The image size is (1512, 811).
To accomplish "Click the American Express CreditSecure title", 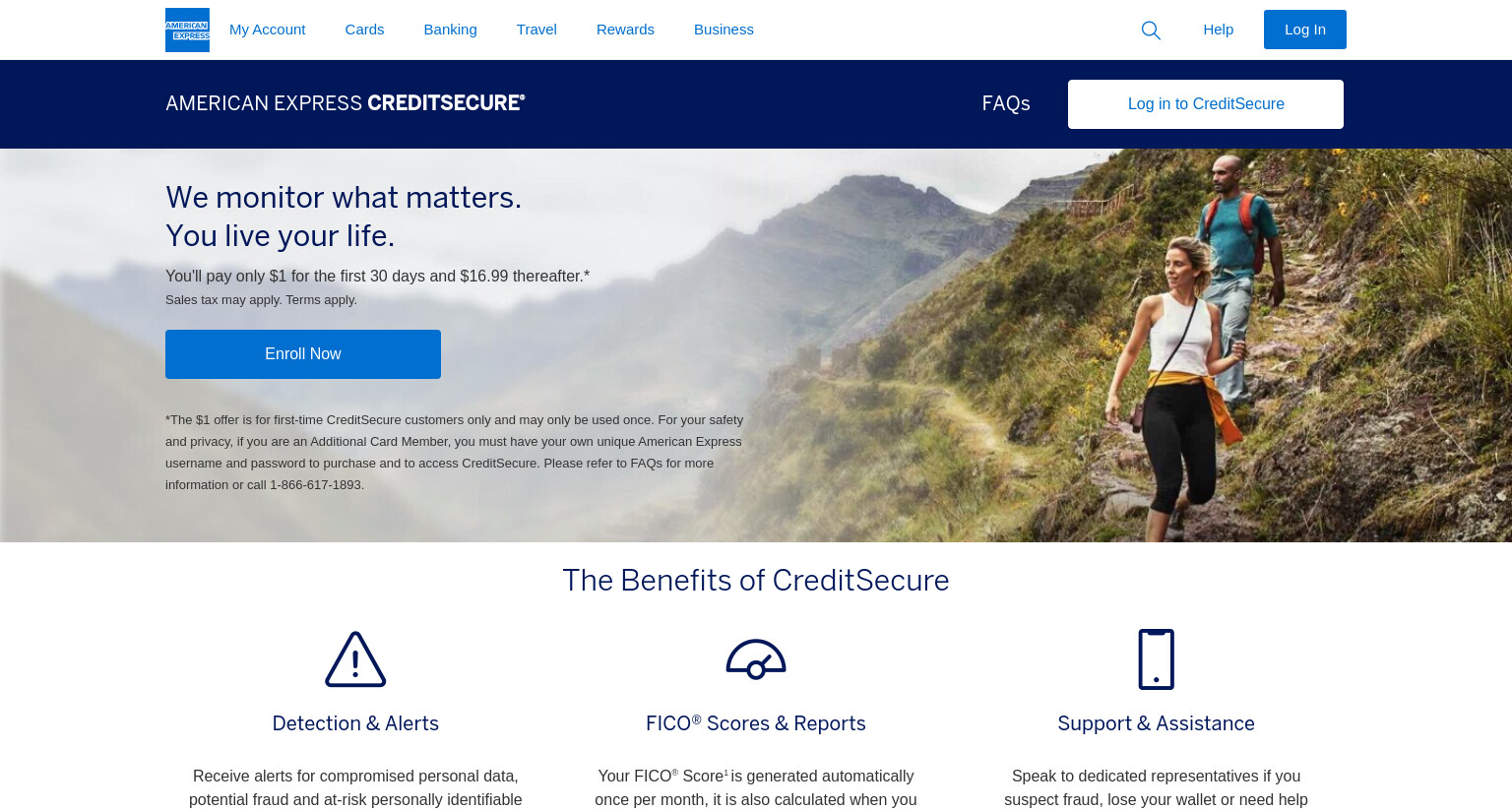I will pos(346,103).
